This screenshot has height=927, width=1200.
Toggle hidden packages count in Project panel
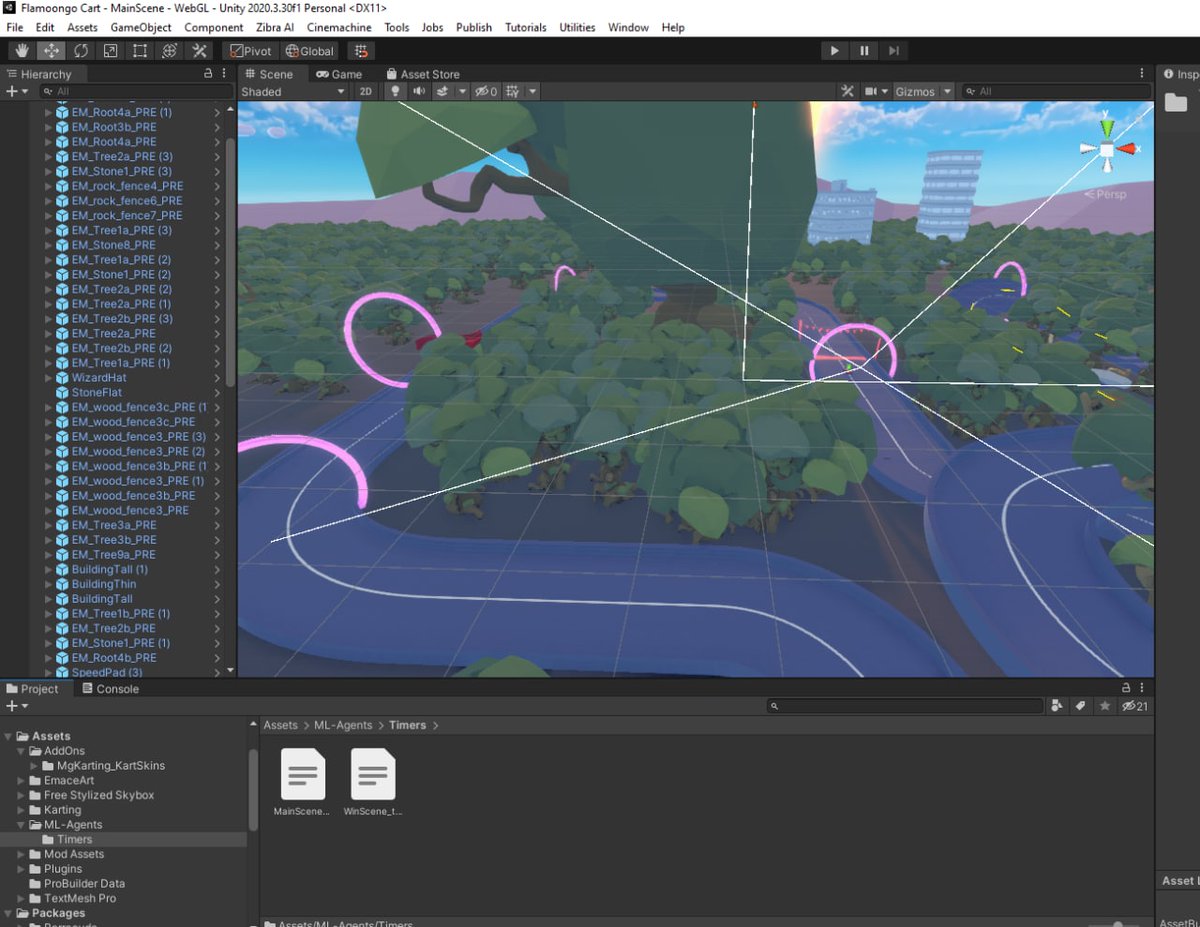tap(1135, 706)
